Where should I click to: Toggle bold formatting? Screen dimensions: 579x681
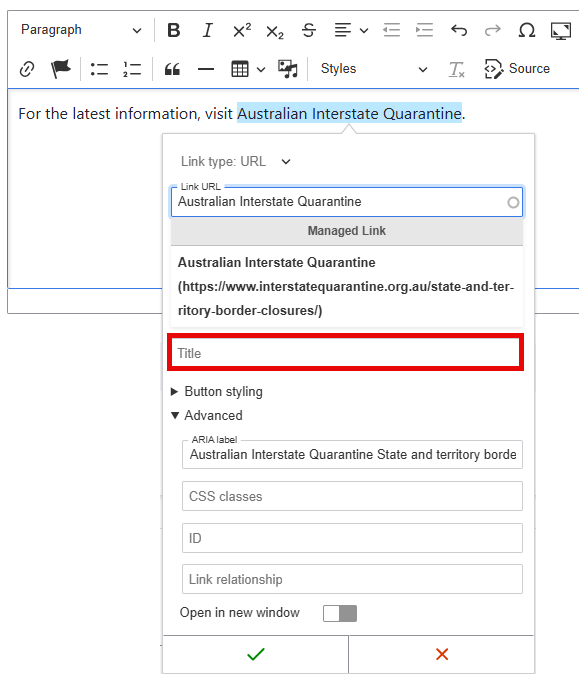point(174,30)
